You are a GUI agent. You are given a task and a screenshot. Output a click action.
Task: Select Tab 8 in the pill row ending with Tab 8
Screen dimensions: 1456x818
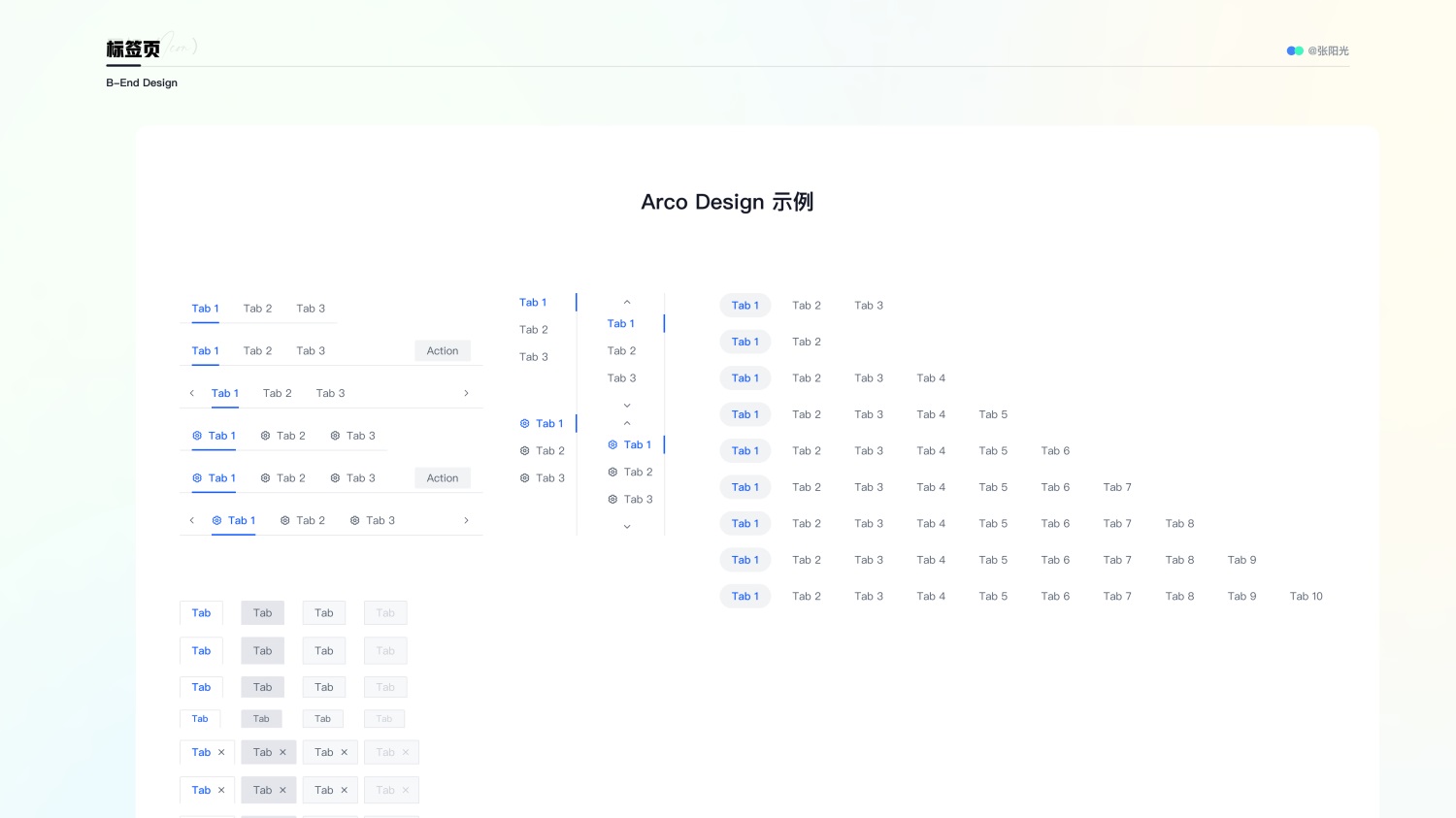(x=1179, y=524)
